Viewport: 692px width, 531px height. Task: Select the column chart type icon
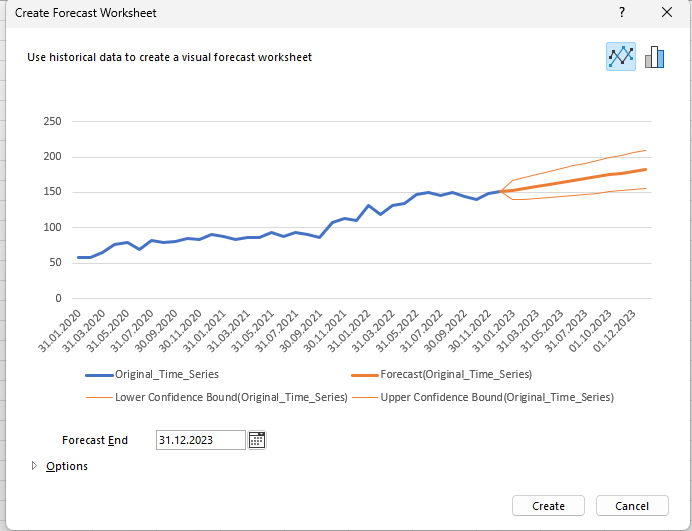click(x=654, y=57)
